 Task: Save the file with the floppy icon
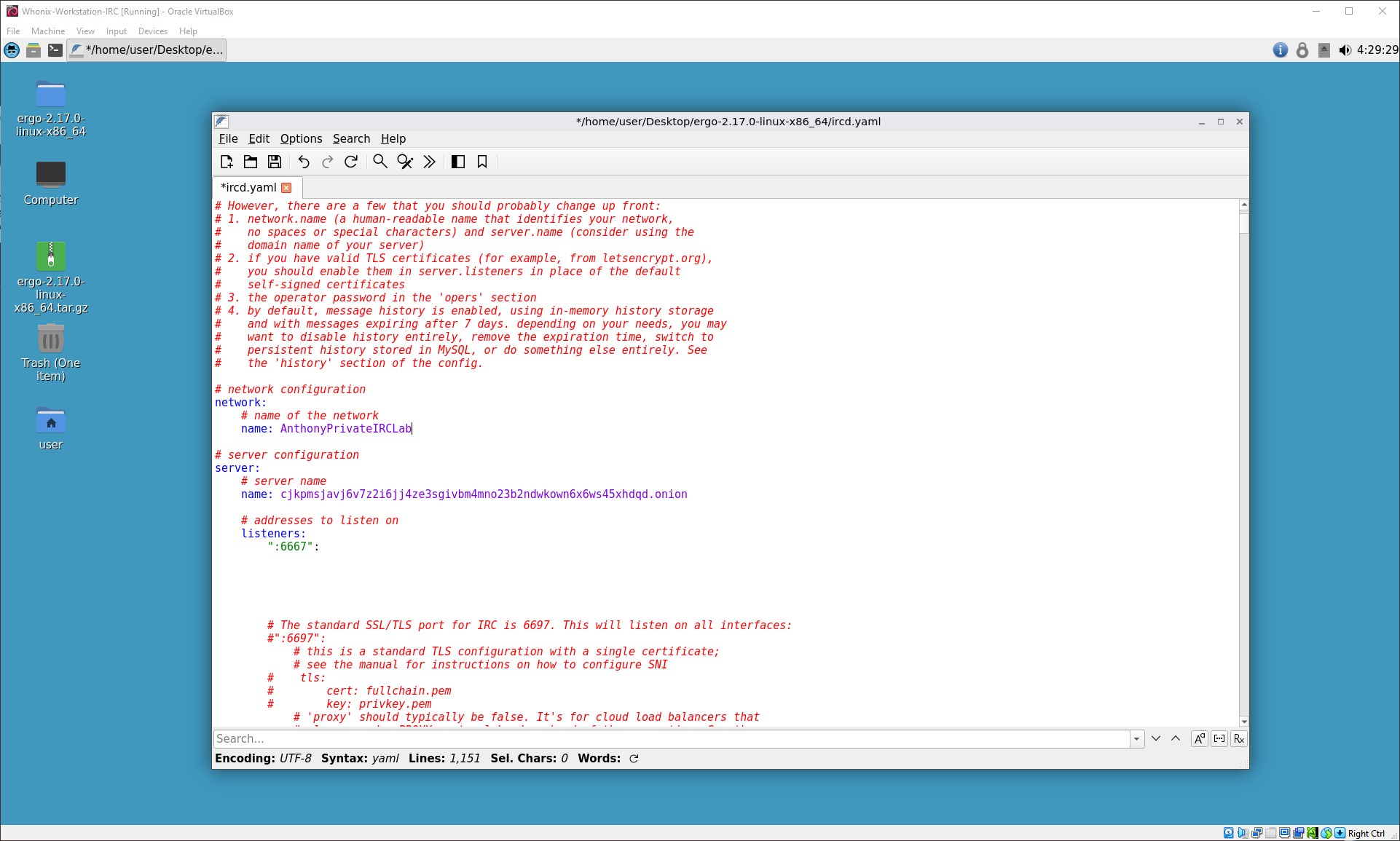(275, 162)
